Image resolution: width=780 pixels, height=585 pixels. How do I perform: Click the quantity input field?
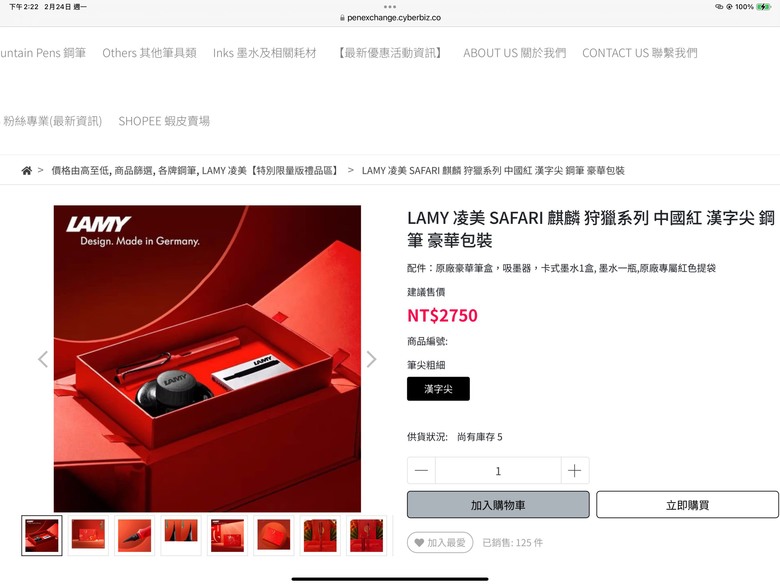(498, 471)
